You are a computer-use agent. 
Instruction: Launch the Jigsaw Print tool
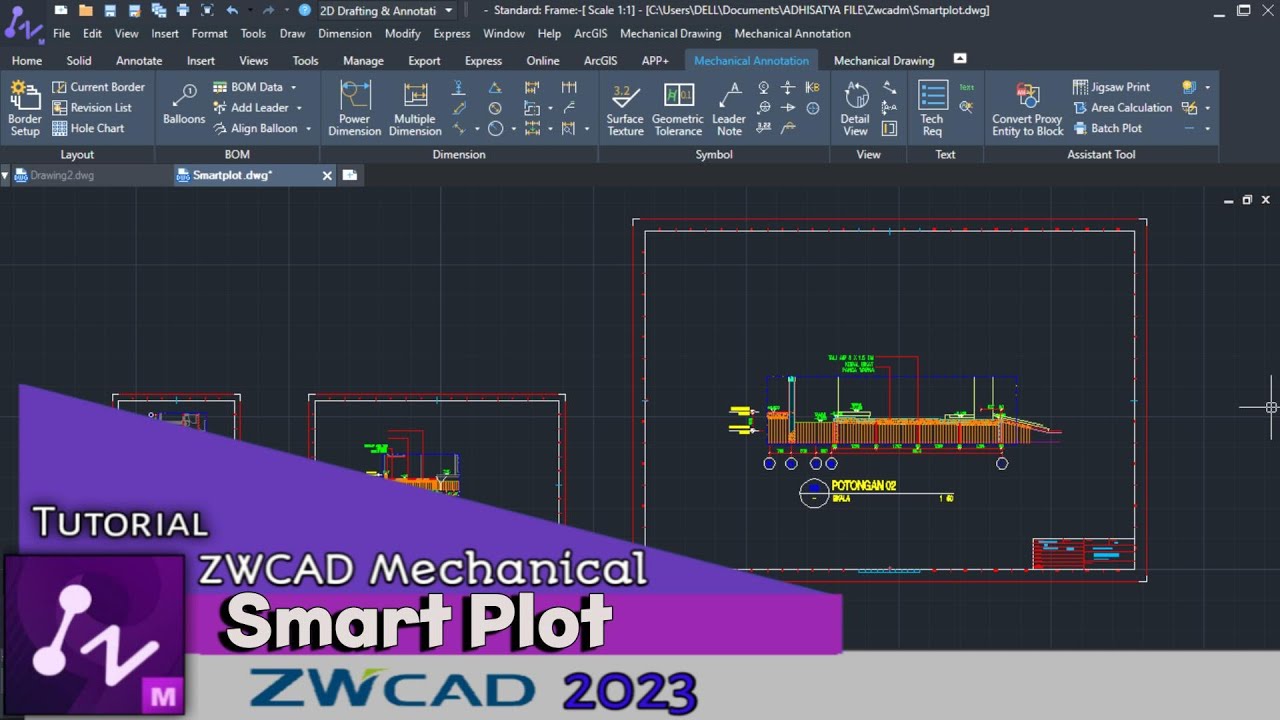(x=1111, y=87)
